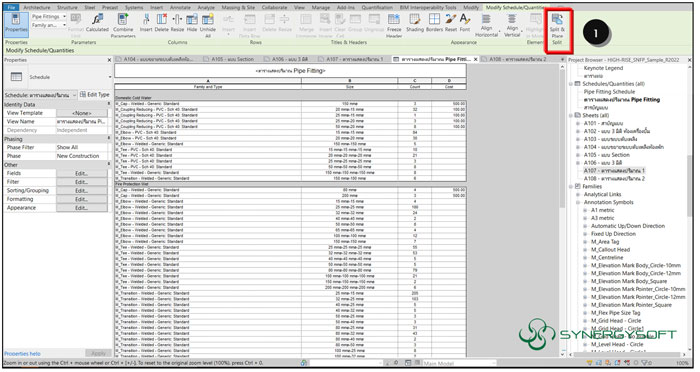Open the Schedule type selector dropdown
This screenshot has width=700, height=372.
click(x=110, y=77)
